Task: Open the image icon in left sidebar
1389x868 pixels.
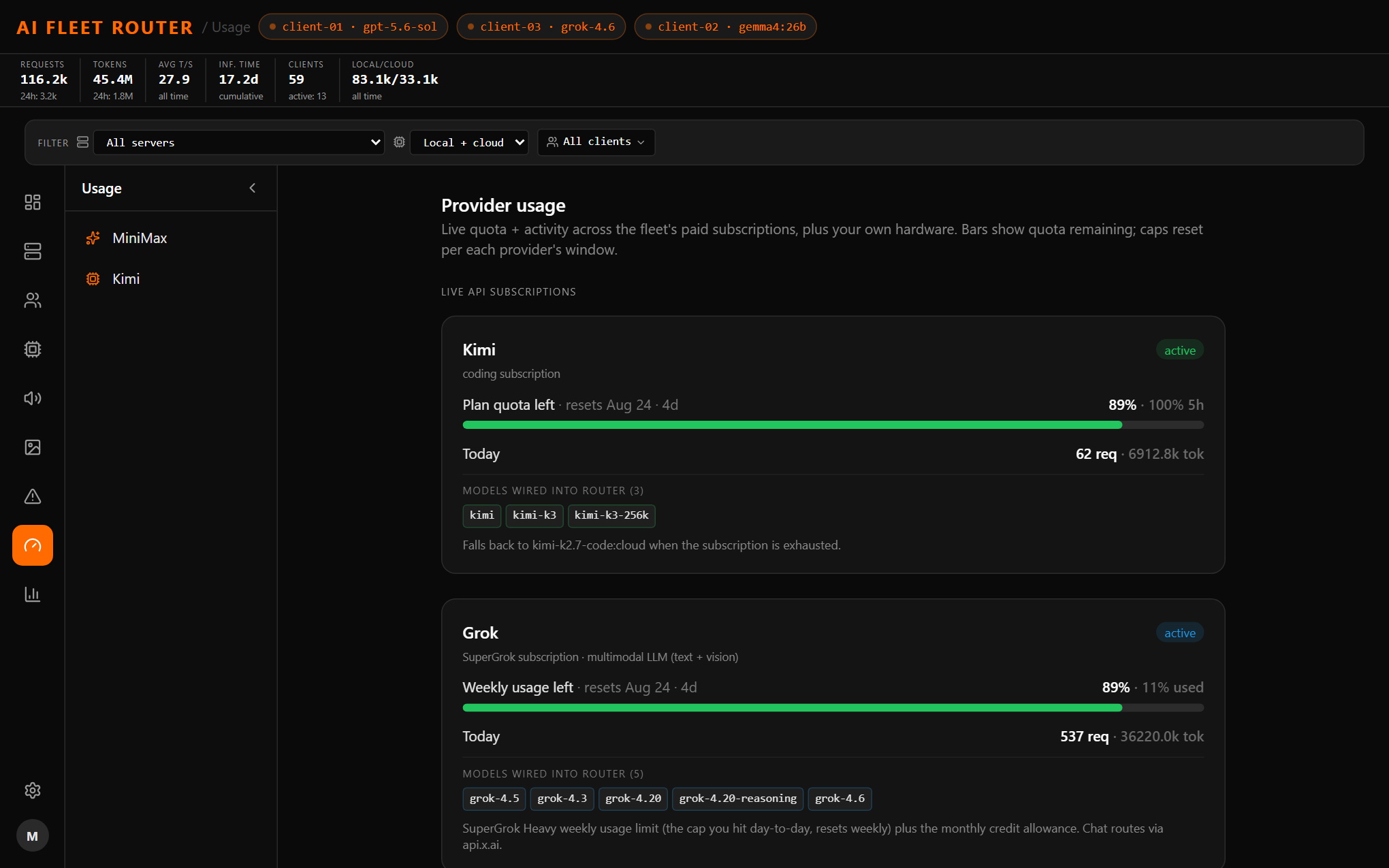Action: [33, 447]
